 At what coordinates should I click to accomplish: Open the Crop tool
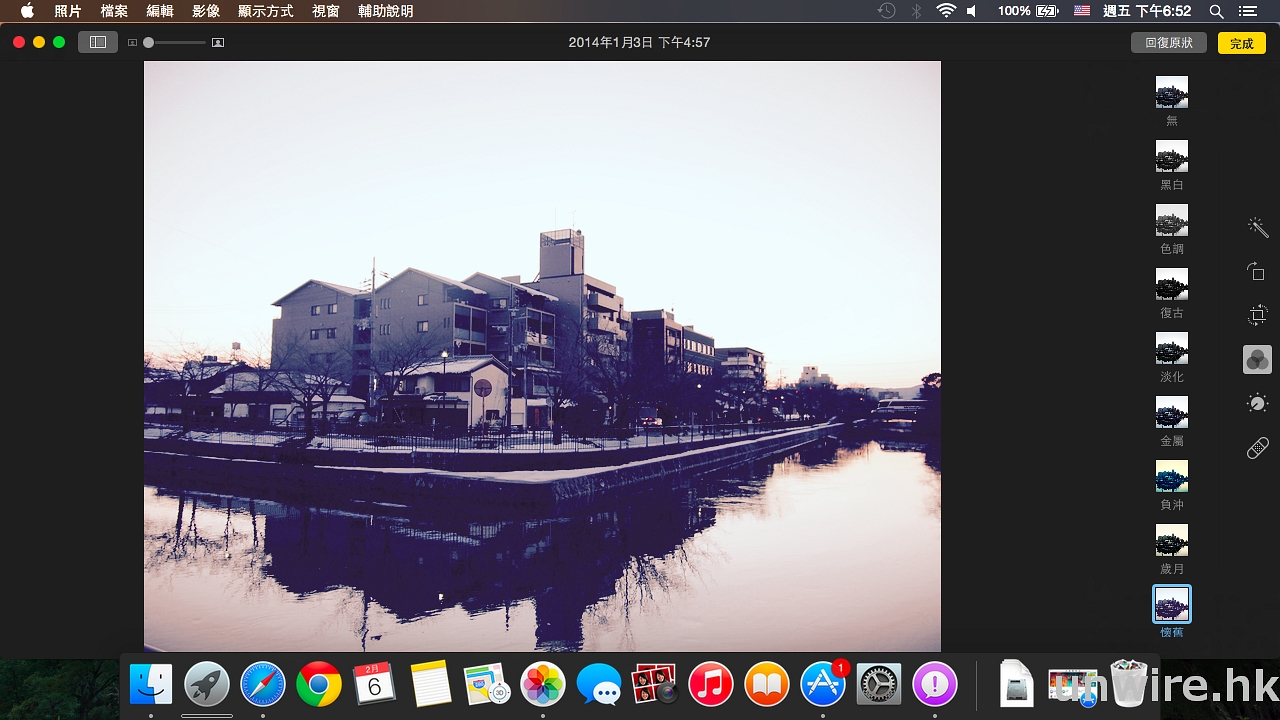(x=1257, y=316)
